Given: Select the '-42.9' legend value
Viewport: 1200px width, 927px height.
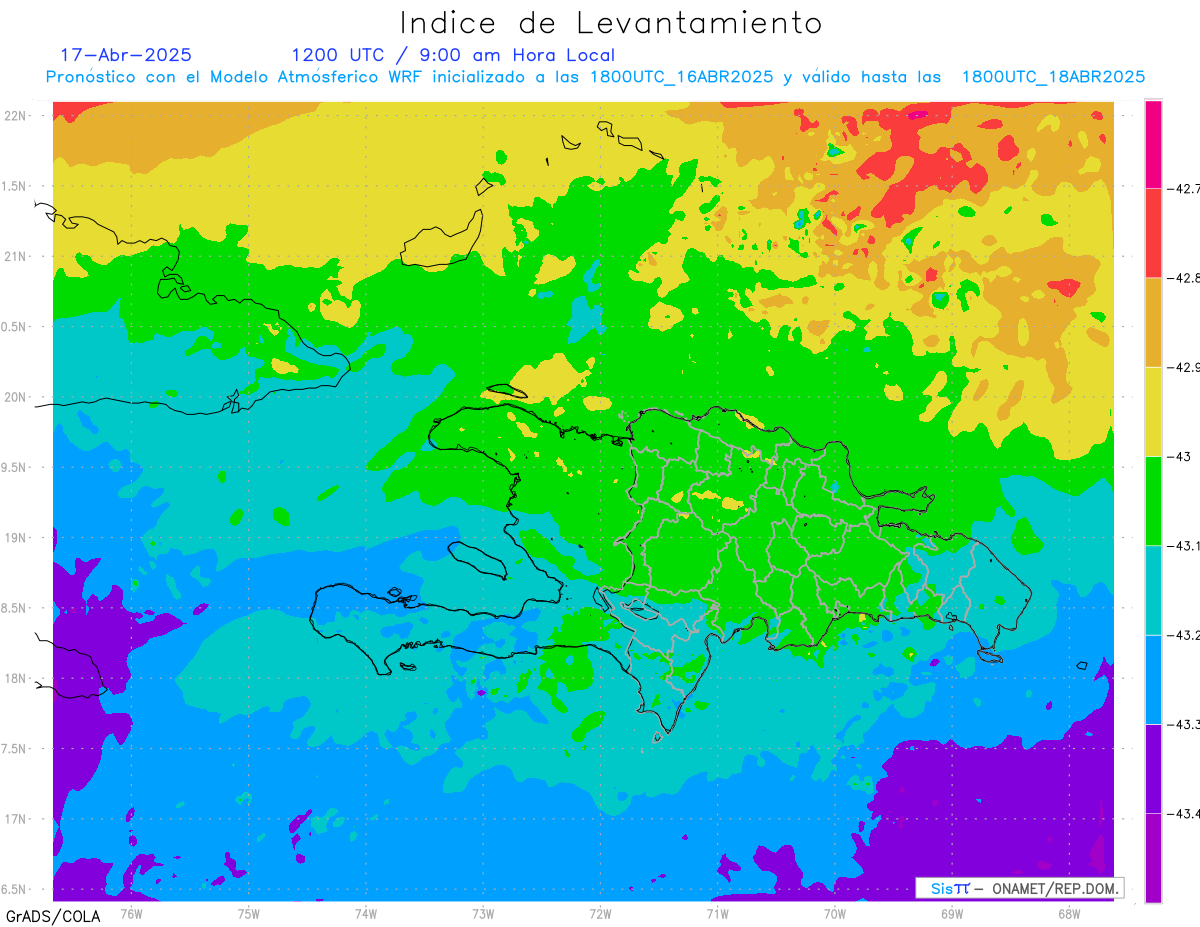Looking at the screenshot, I should 1183,367.
